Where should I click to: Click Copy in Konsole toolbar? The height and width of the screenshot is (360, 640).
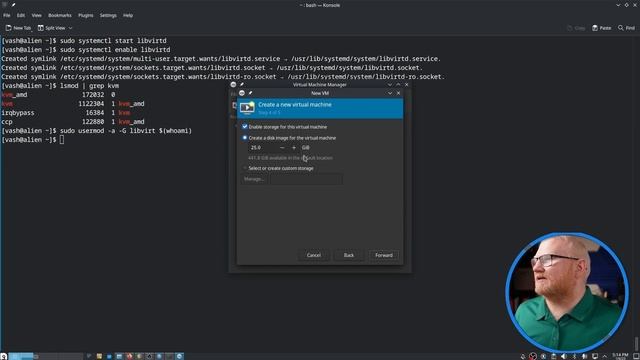click(576, 28)
